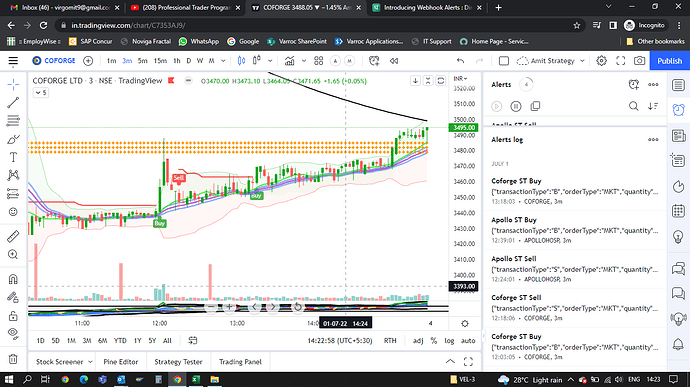The image size is (690, 387).
Task: Create alert from the top toolbar
Action: coord(374,61)
